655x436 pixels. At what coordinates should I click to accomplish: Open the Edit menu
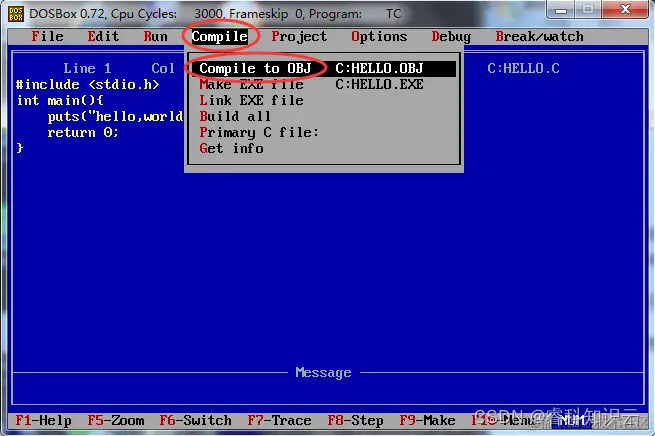[103, 36]
